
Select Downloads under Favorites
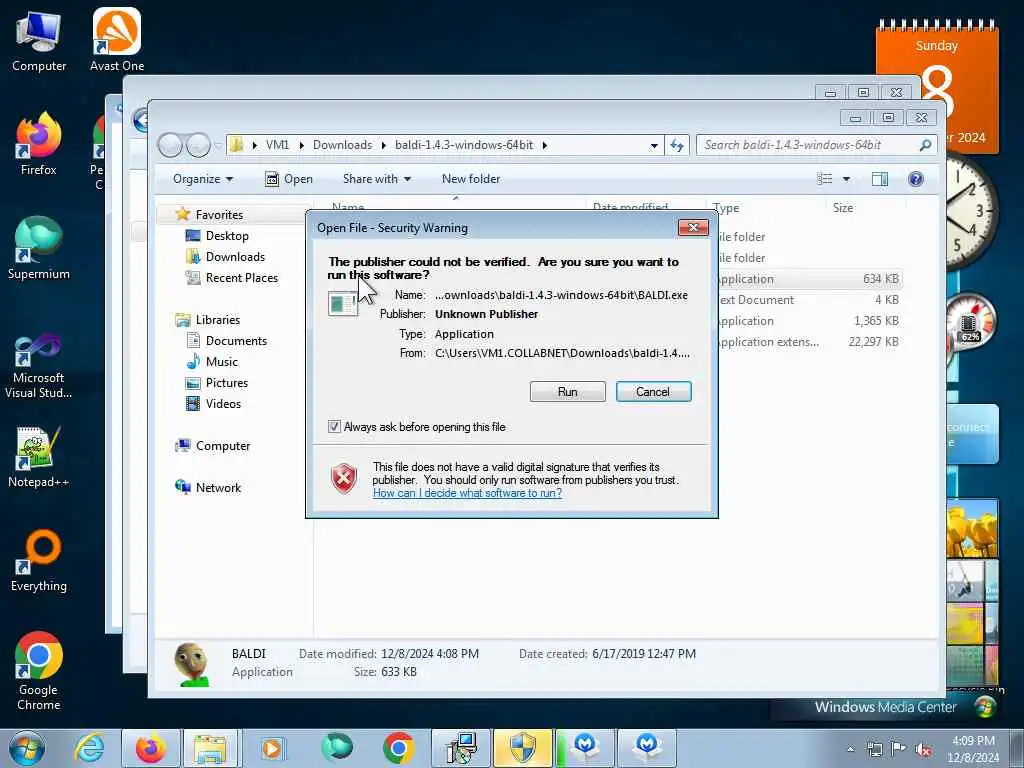235,257
